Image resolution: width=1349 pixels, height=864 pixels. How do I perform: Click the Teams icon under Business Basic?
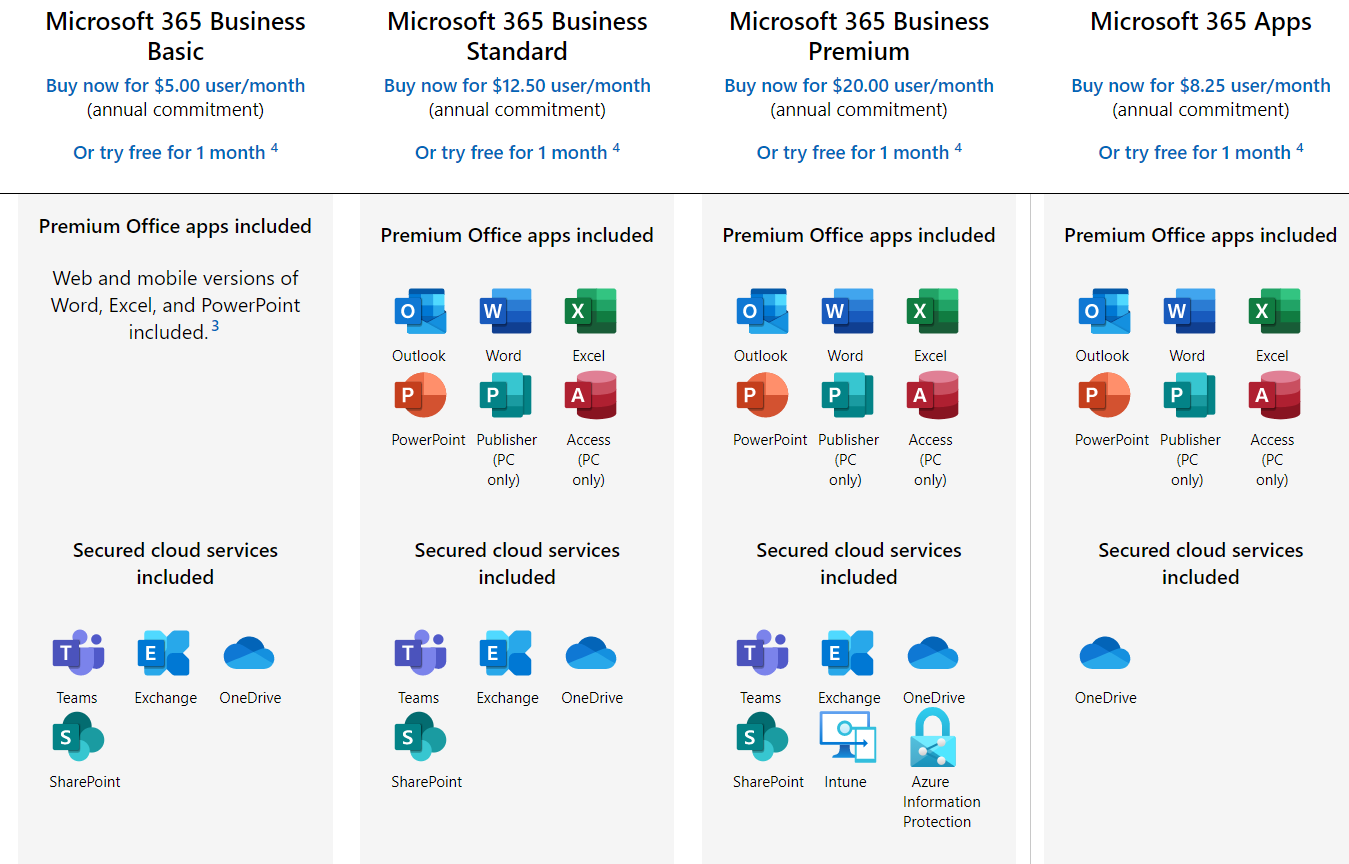coord(78,654)
